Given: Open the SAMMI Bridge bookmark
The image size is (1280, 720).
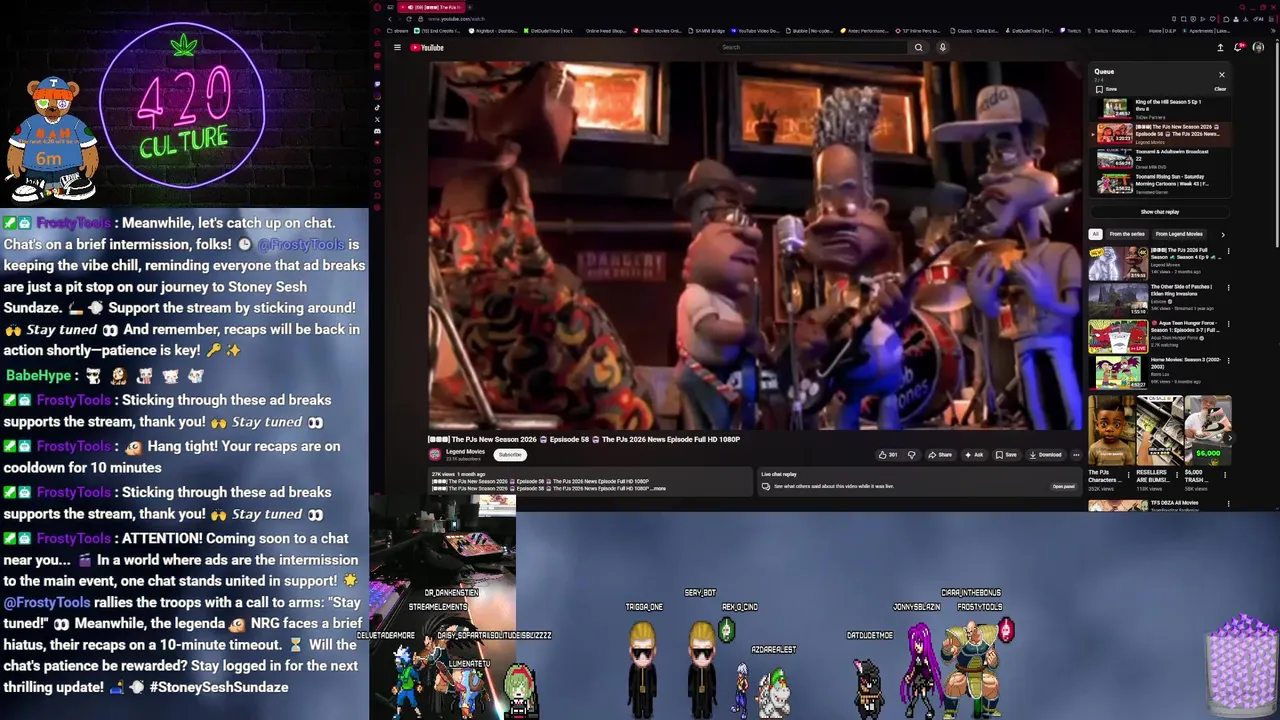Looking at the screenshot, I should (x=707, y=31).
